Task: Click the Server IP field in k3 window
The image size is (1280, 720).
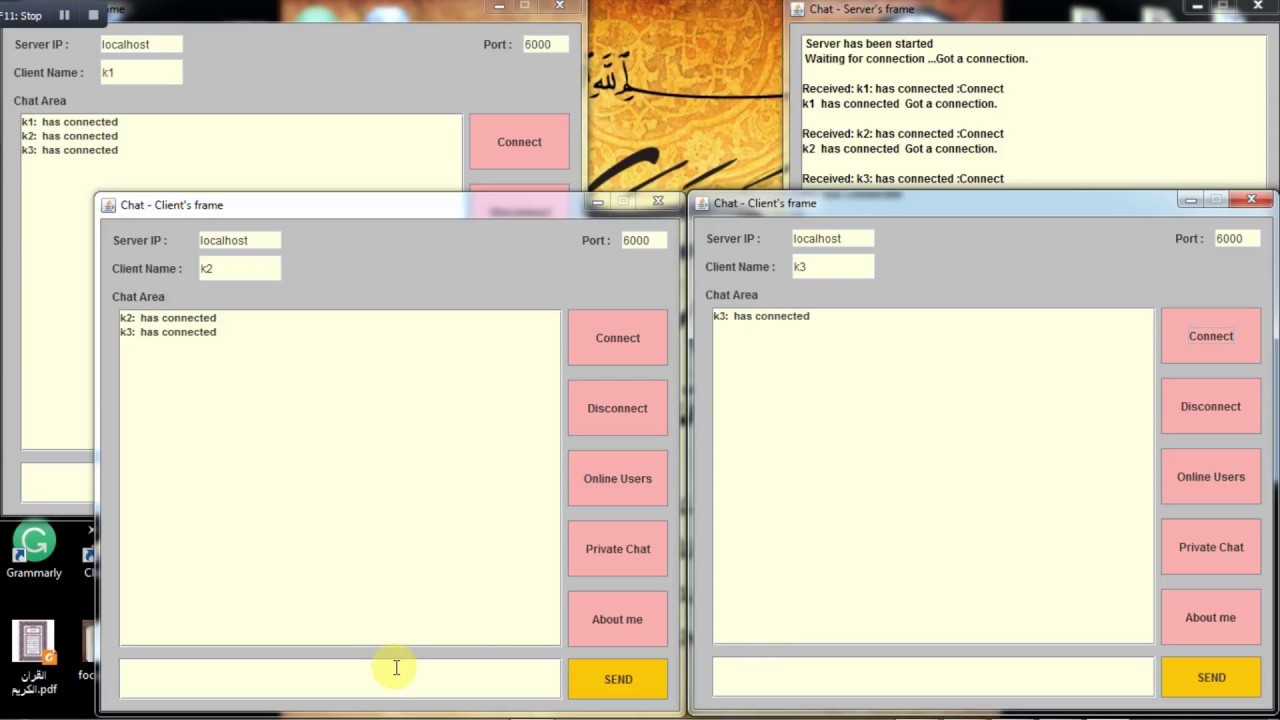Action: [x=832, y=238]
